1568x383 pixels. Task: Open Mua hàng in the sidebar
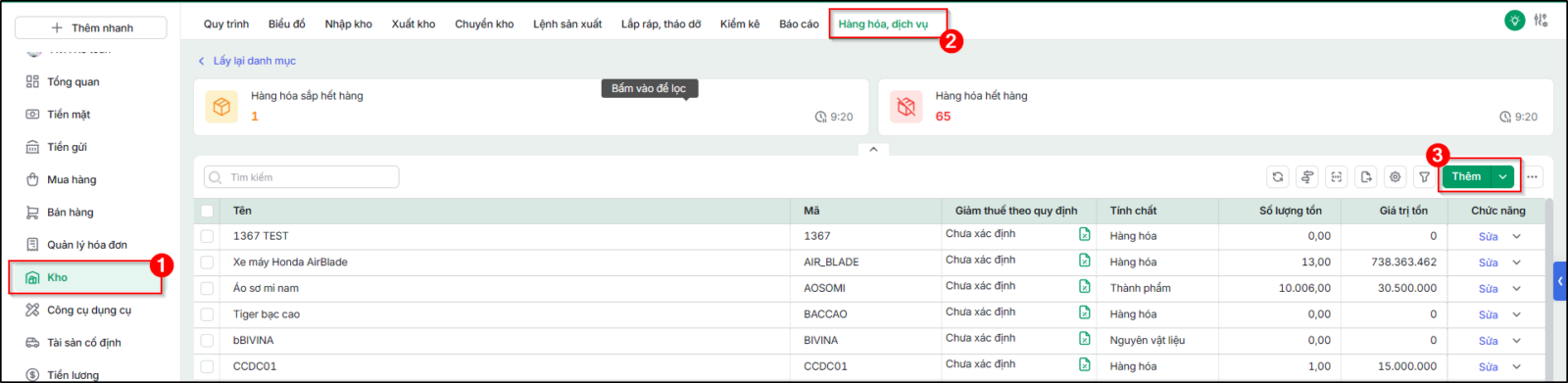[72, 180]
